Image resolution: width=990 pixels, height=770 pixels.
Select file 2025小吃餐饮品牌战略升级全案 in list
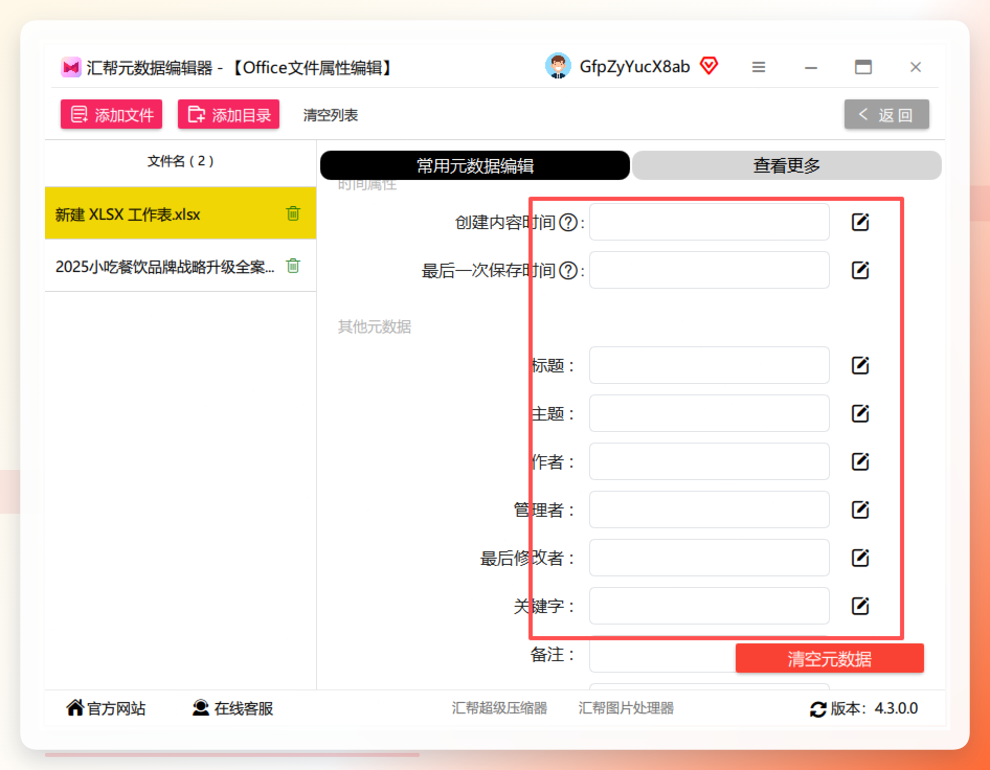click(181, 266)
